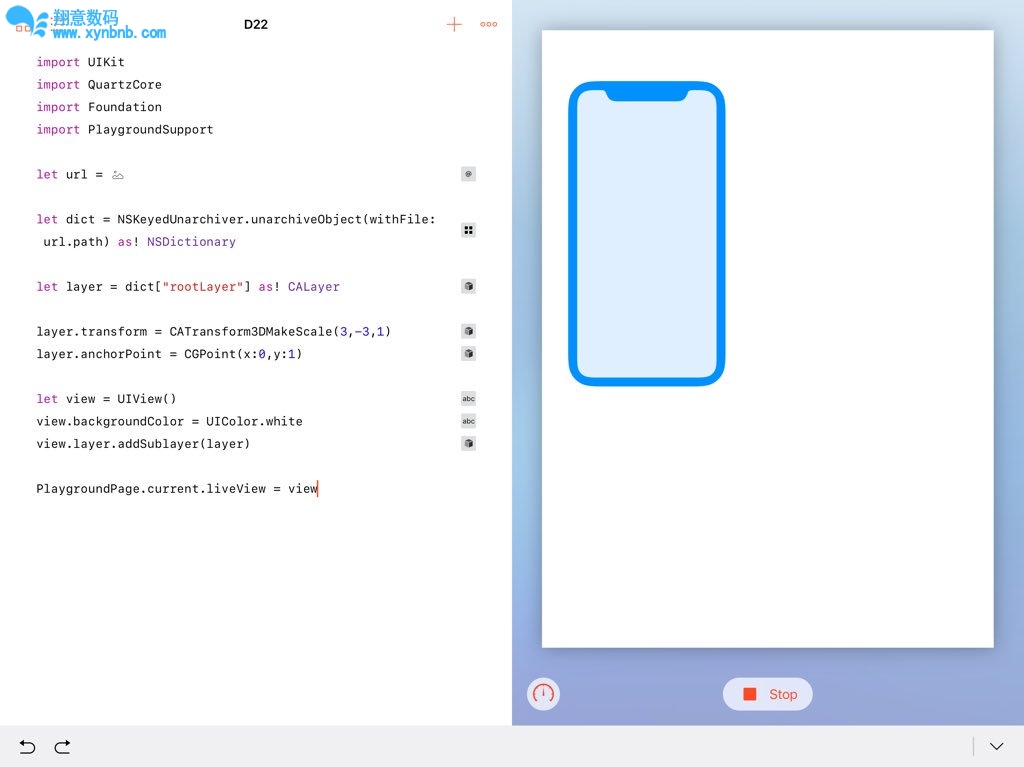The height and width of the screenshot is (767, 1024).
Task: Show result cube for layer.transform line
Action: point(468,331)
